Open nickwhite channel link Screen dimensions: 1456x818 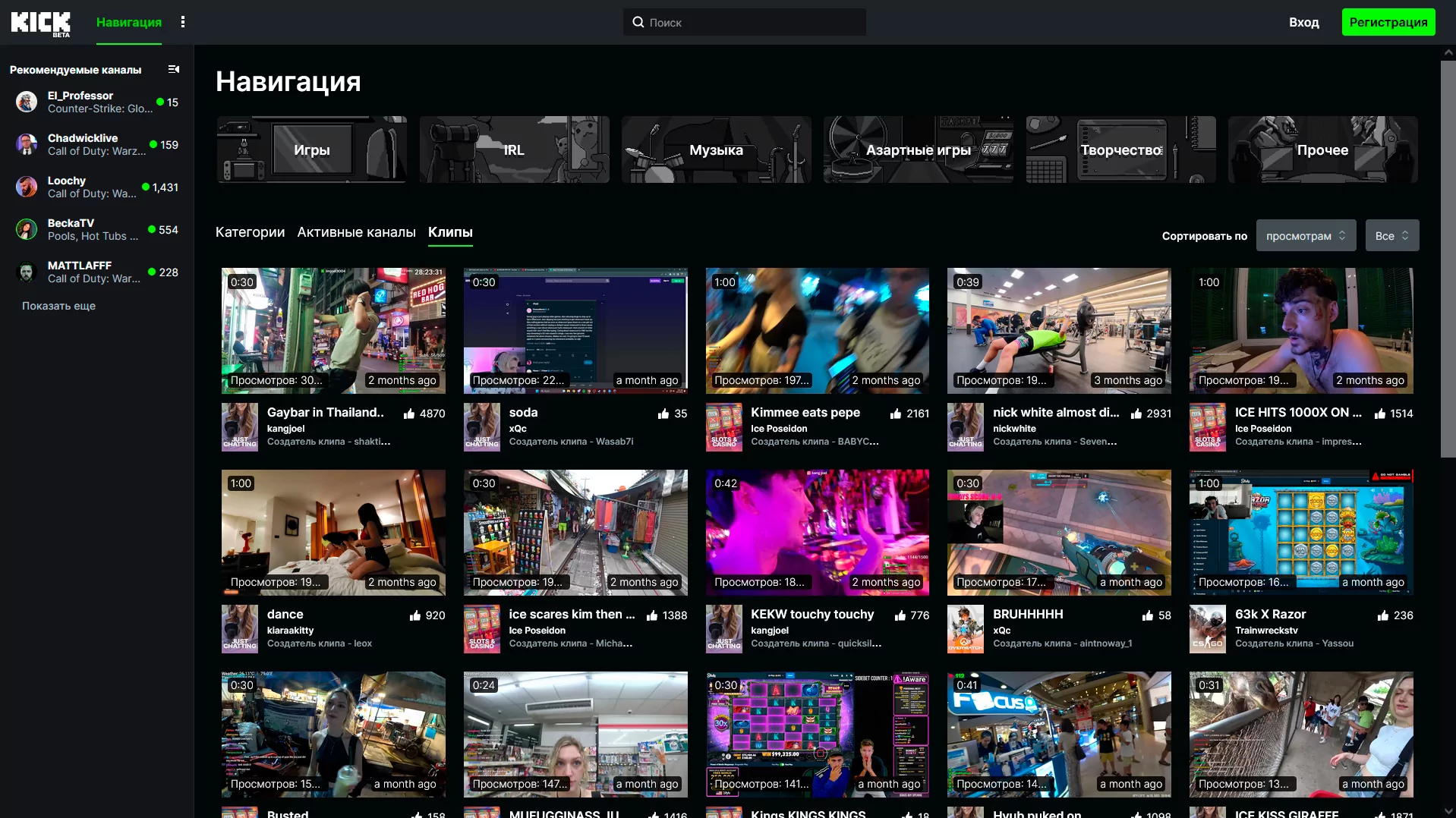point(1014,429)
